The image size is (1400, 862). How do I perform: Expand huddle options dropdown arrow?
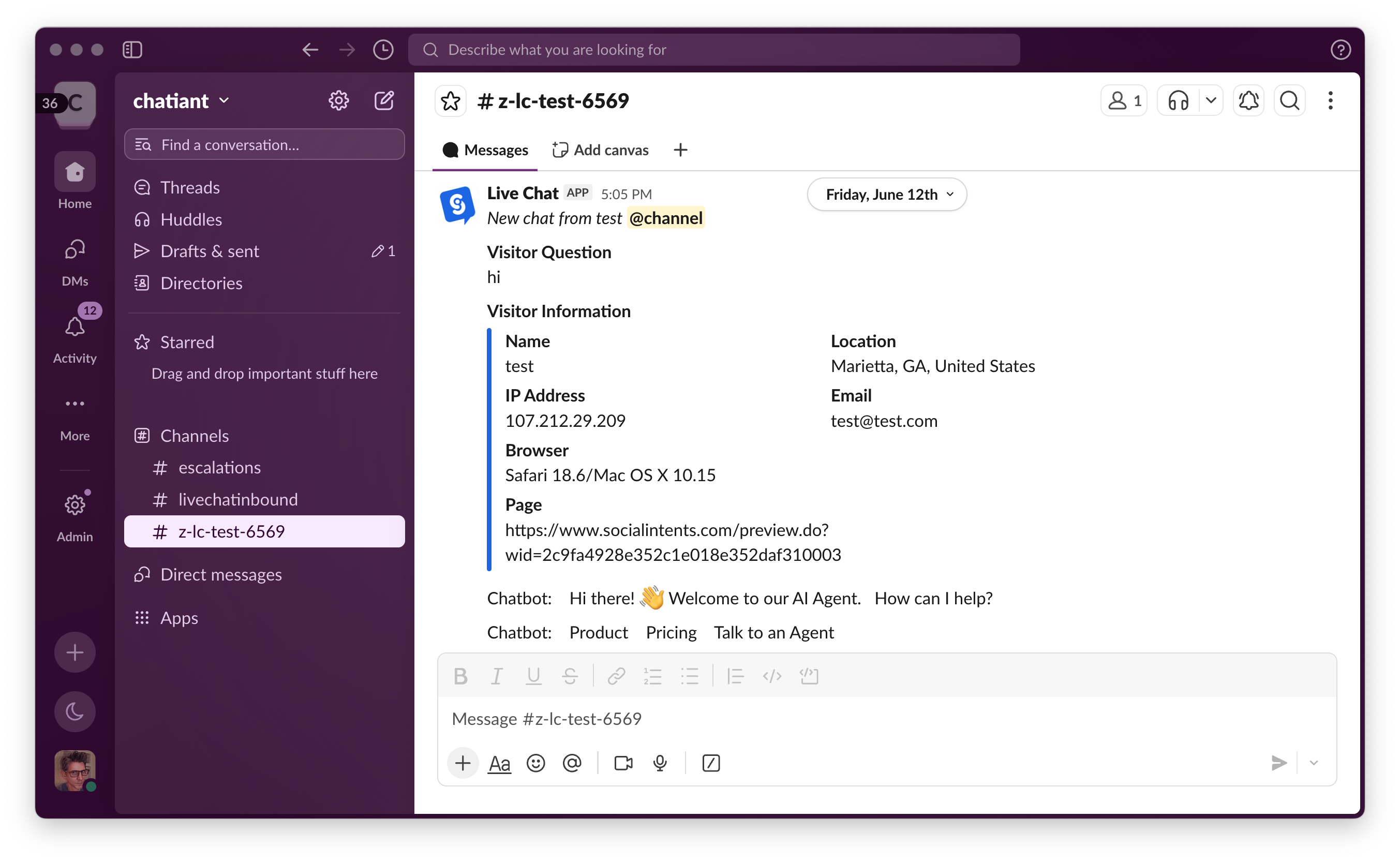pyautogui.click(x=1211, y=101)
